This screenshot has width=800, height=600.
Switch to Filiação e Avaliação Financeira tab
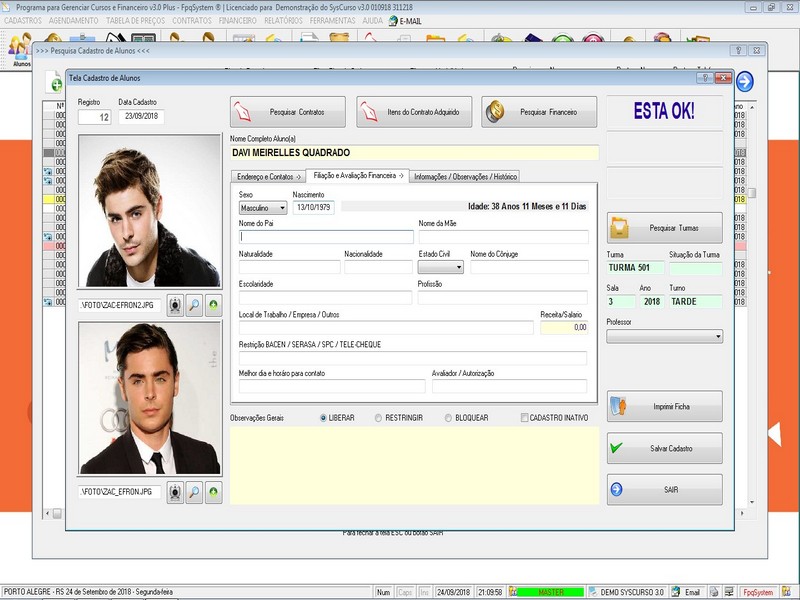click(x=357, y=176)
